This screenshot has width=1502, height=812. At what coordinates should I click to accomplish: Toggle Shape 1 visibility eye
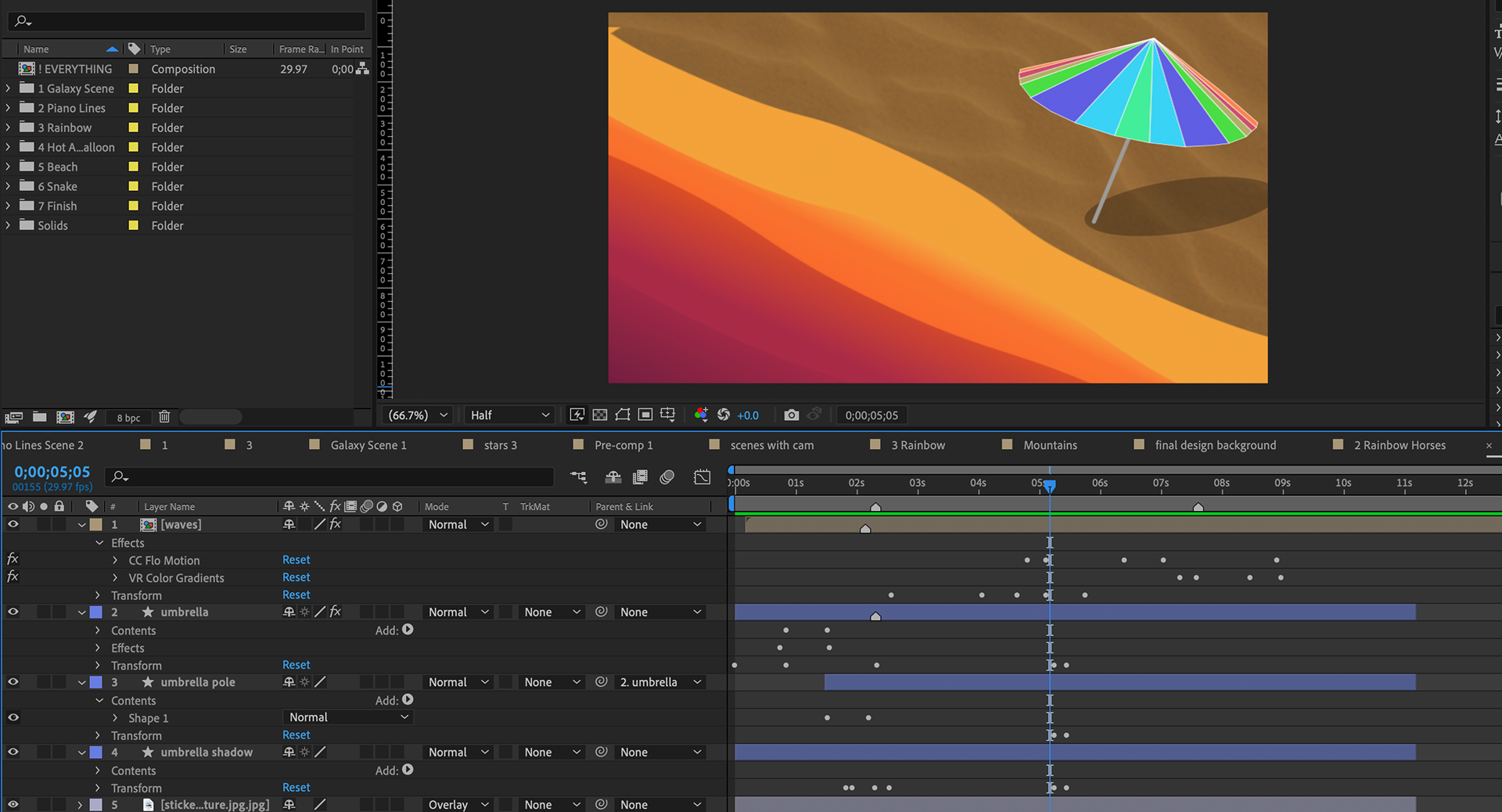[13, 717]
